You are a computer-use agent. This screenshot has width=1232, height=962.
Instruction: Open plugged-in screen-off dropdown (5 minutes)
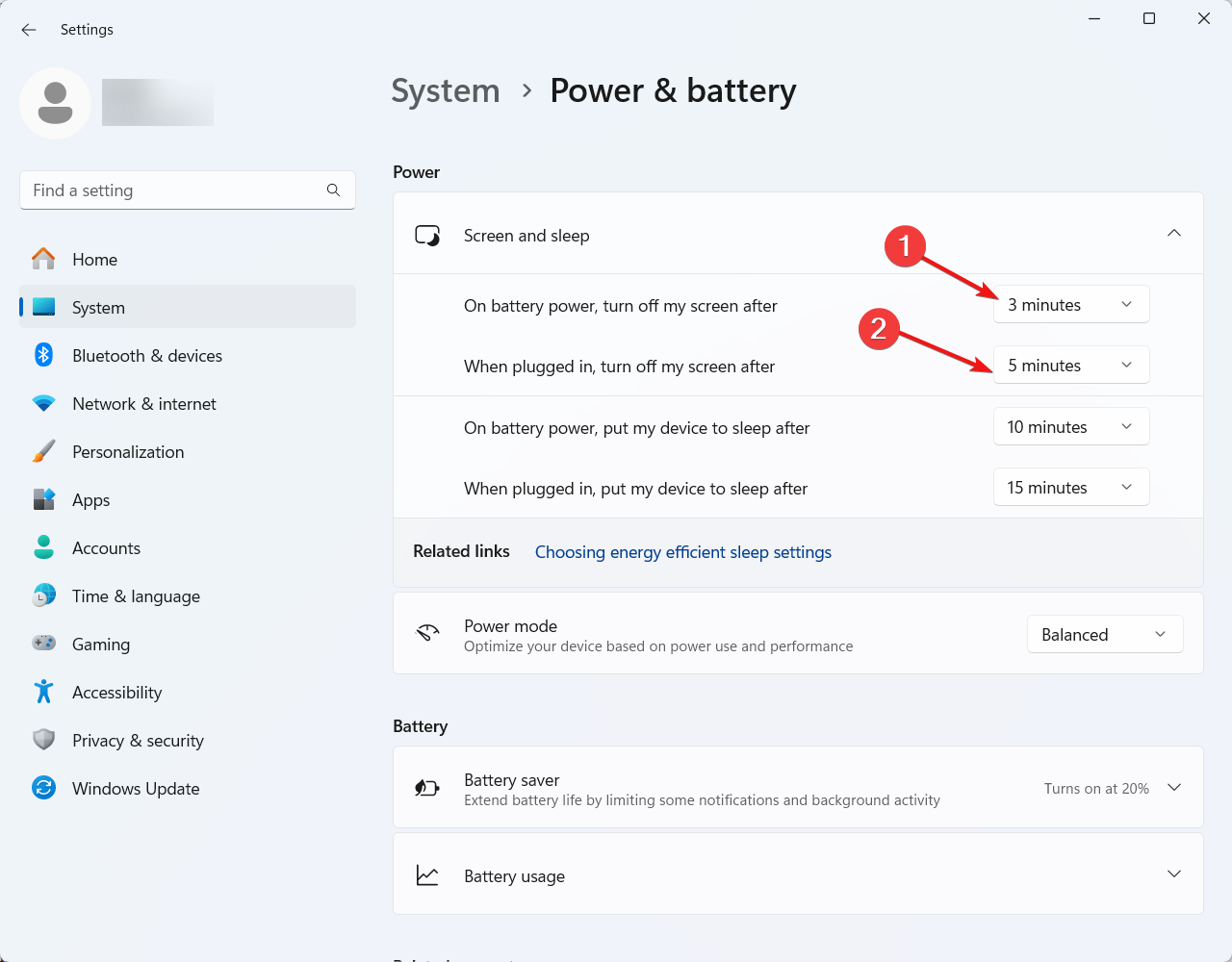click(1071, 366)
